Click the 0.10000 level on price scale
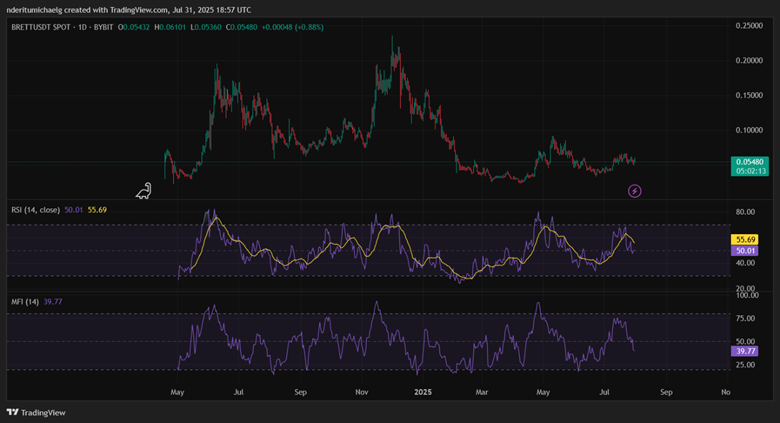The image size is (780, 423). 749,130
